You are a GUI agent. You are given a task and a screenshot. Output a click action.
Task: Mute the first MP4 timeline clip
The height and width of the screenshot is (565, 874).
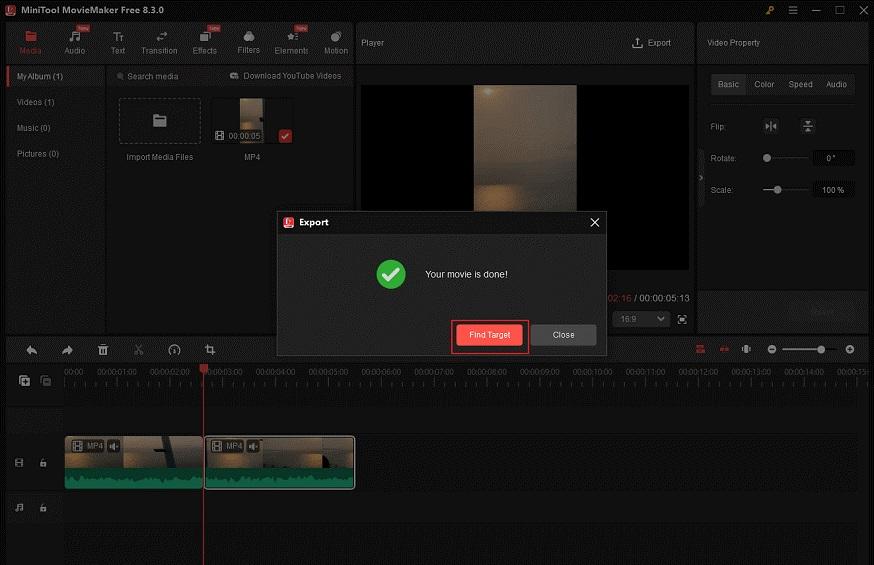tap(114, 446)
